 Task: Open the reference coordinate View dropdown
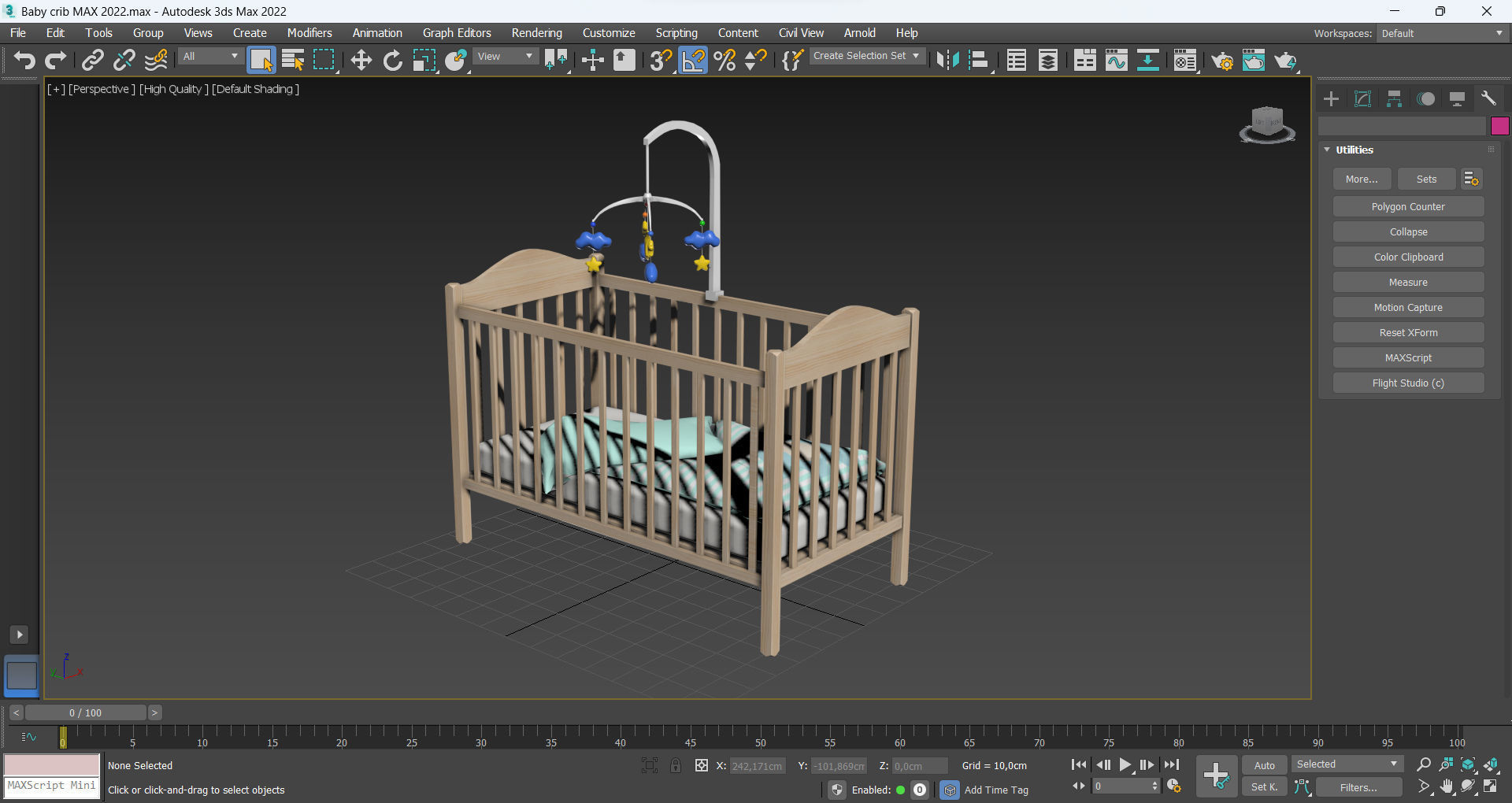506,56
